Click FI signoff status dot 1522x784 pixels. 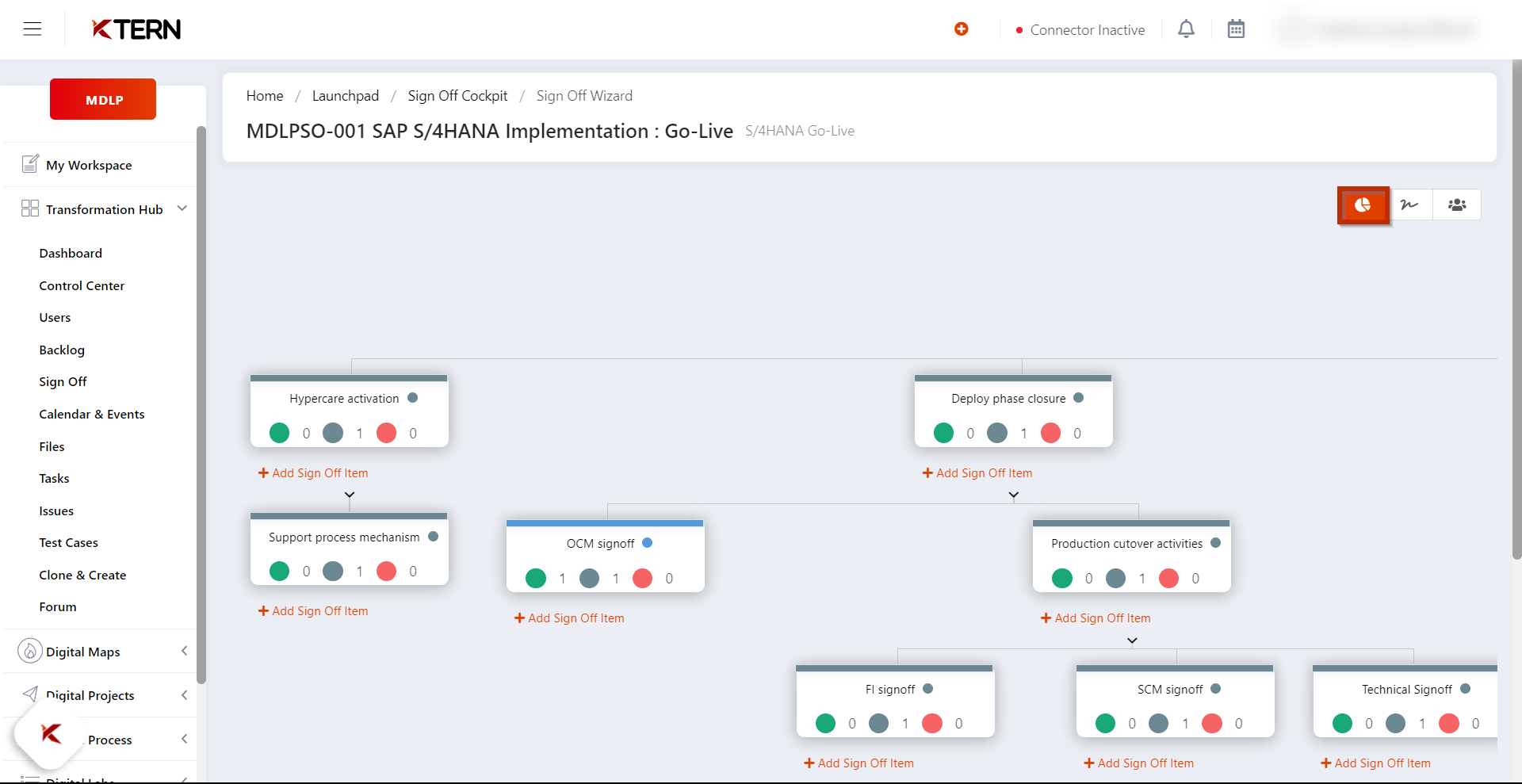(928, 689)
